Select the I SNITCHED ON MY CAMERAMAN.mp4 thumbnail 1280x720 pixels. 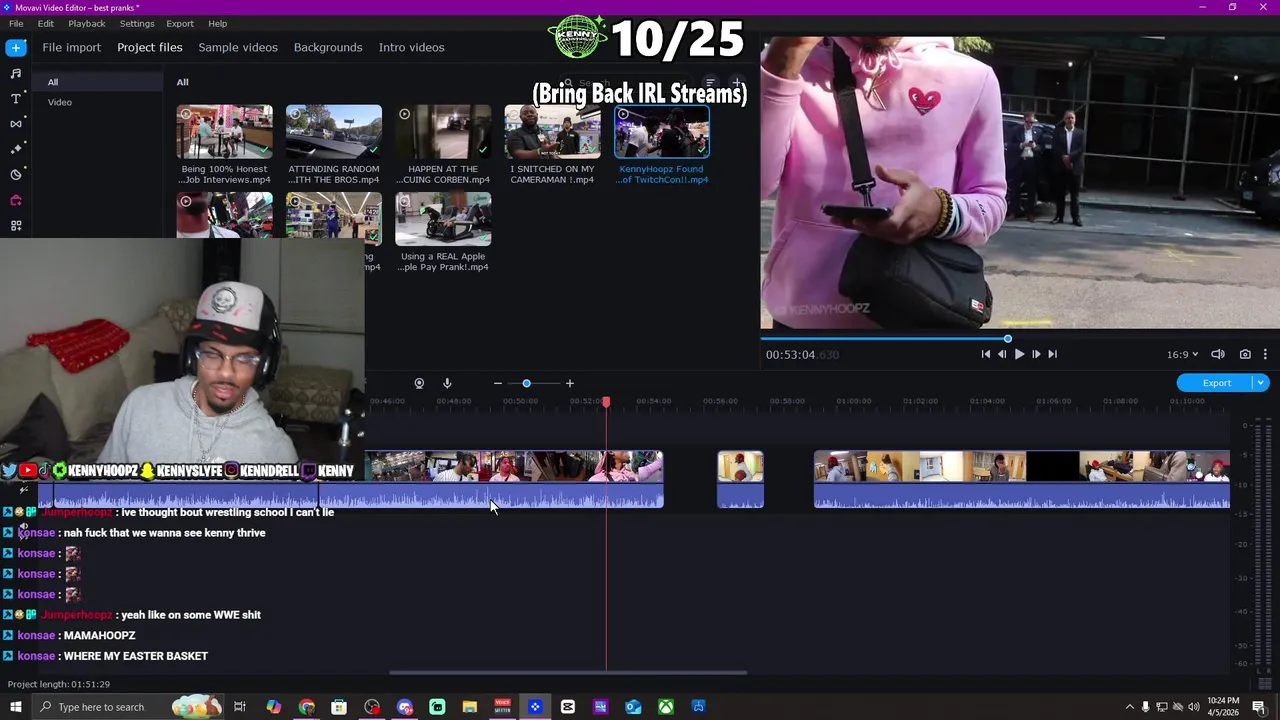pyautogui.click(x=552, y=131)
